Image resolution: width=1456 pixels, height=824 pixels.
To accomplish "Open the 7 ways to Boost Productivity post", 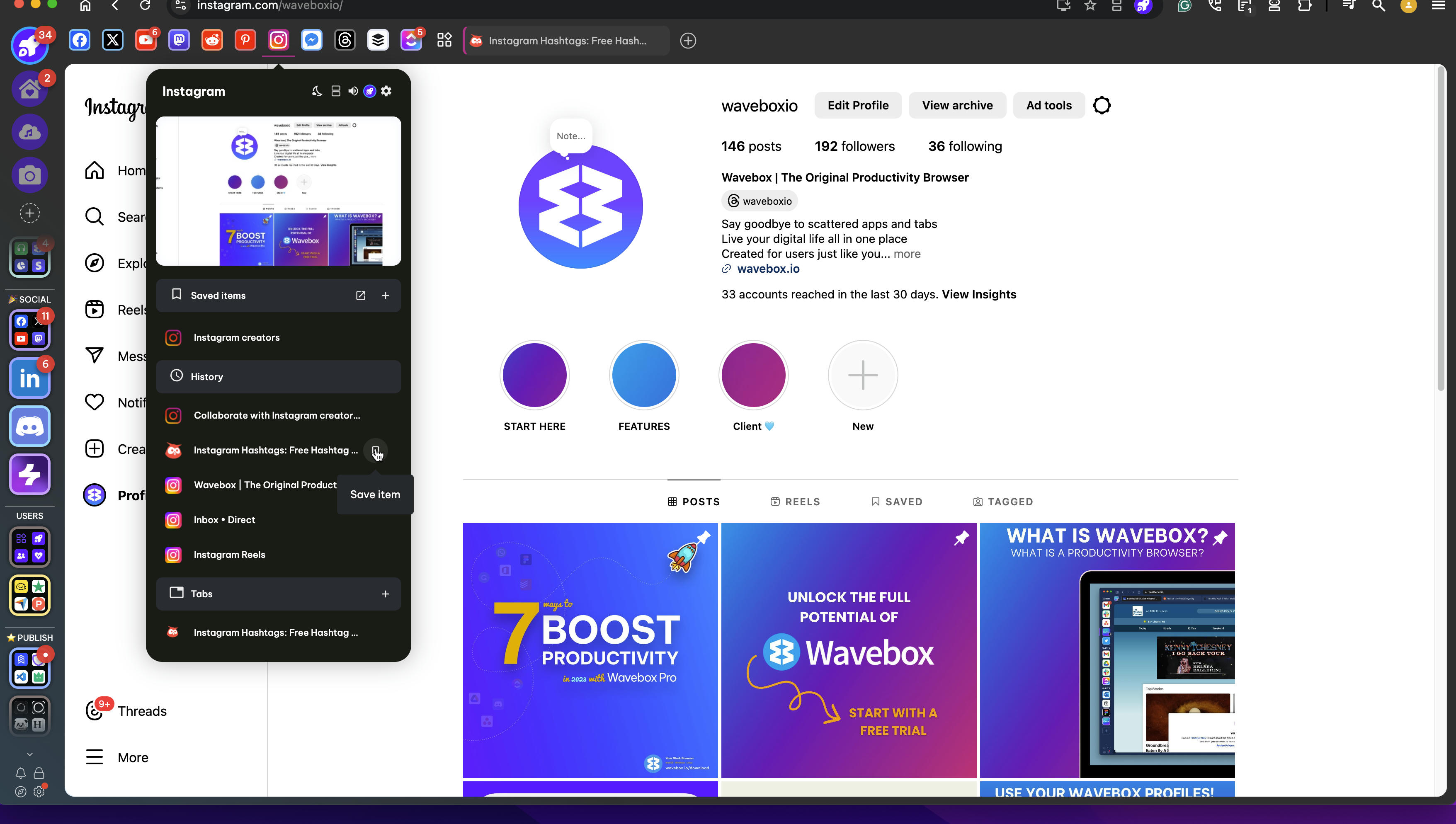I will coord(590,651).
